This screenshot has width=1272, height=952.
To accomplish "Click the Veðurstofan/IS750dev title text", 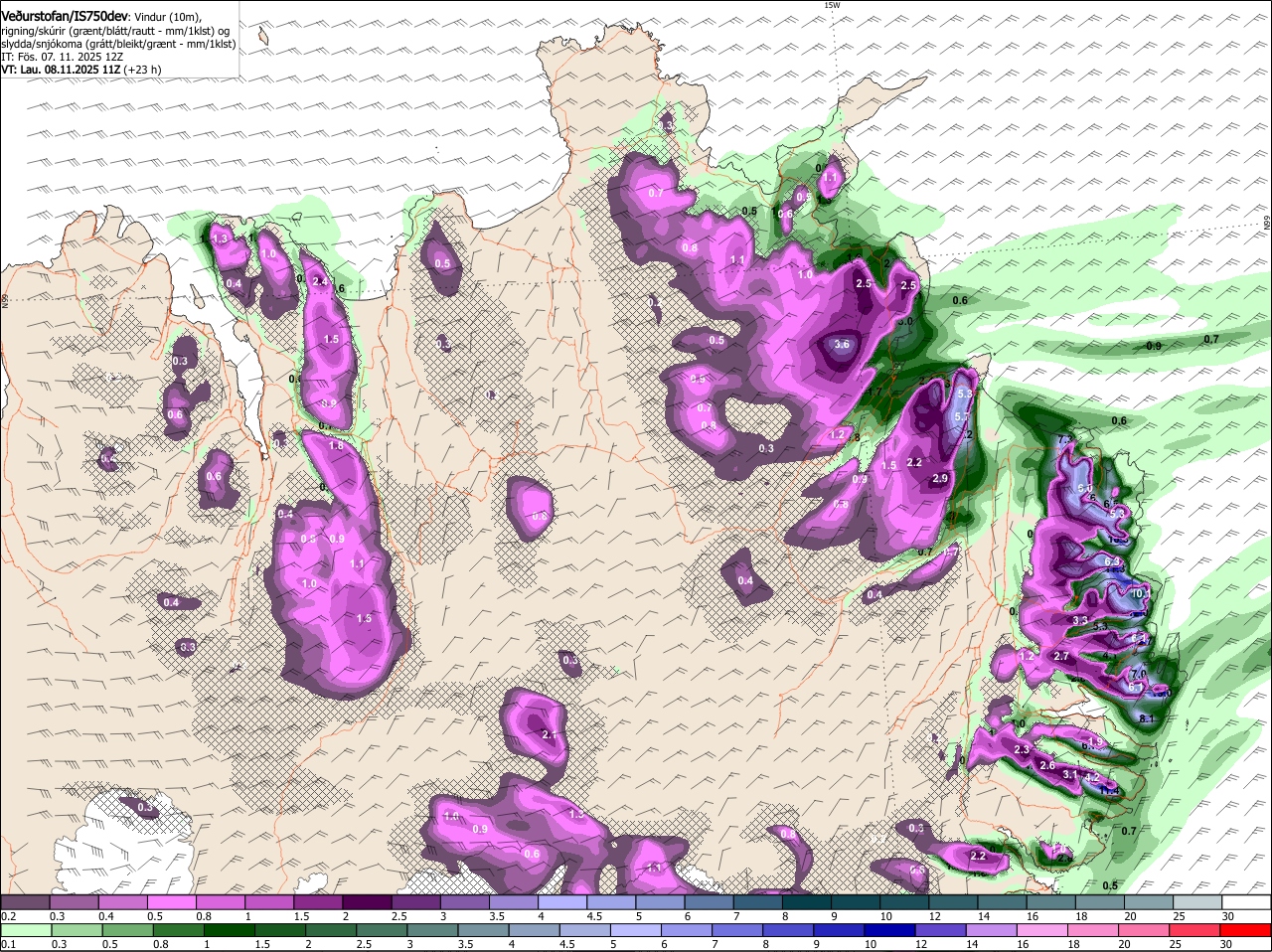I will (x=65, y=17).
